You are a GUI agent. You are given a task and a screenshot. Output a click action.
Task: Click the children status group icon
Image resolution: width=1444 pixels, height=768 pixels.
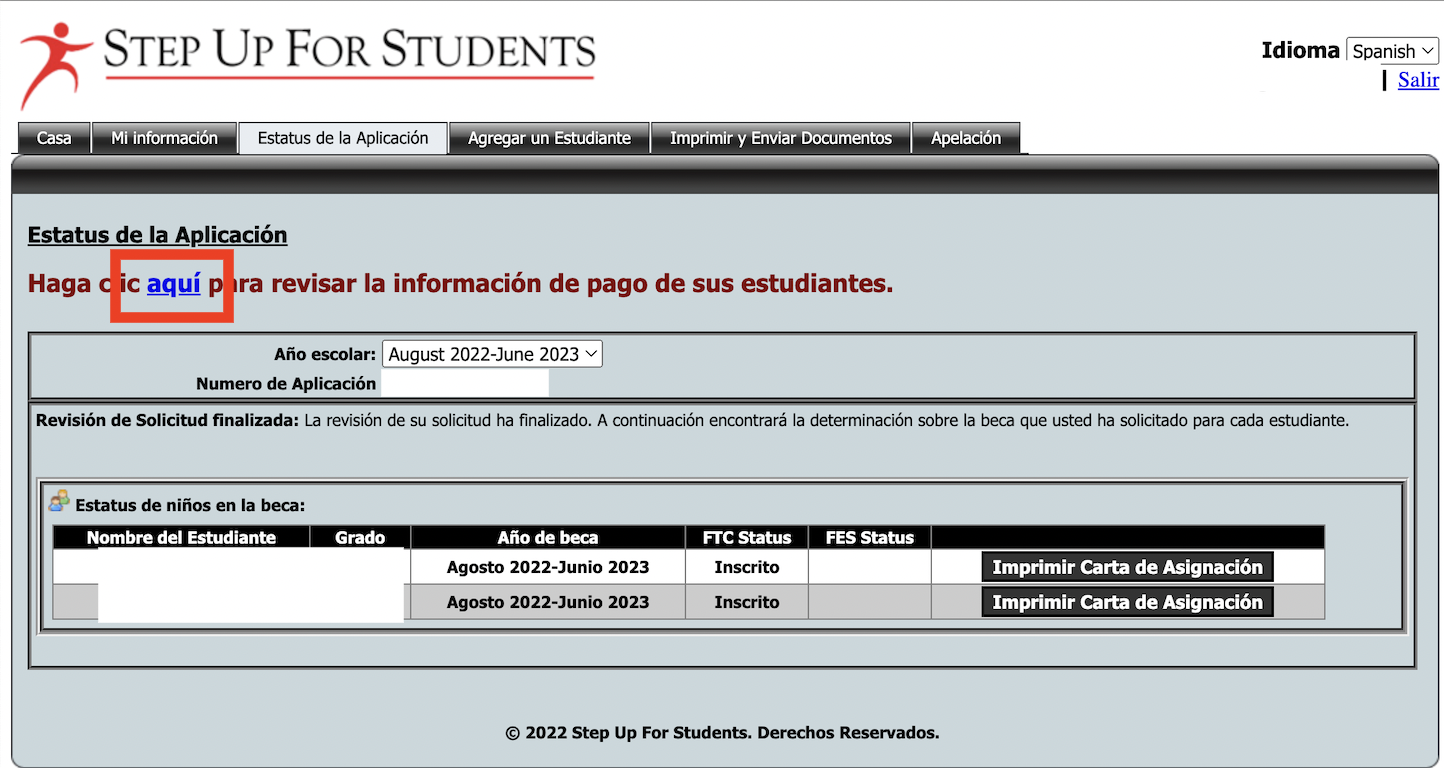[60, 500]
